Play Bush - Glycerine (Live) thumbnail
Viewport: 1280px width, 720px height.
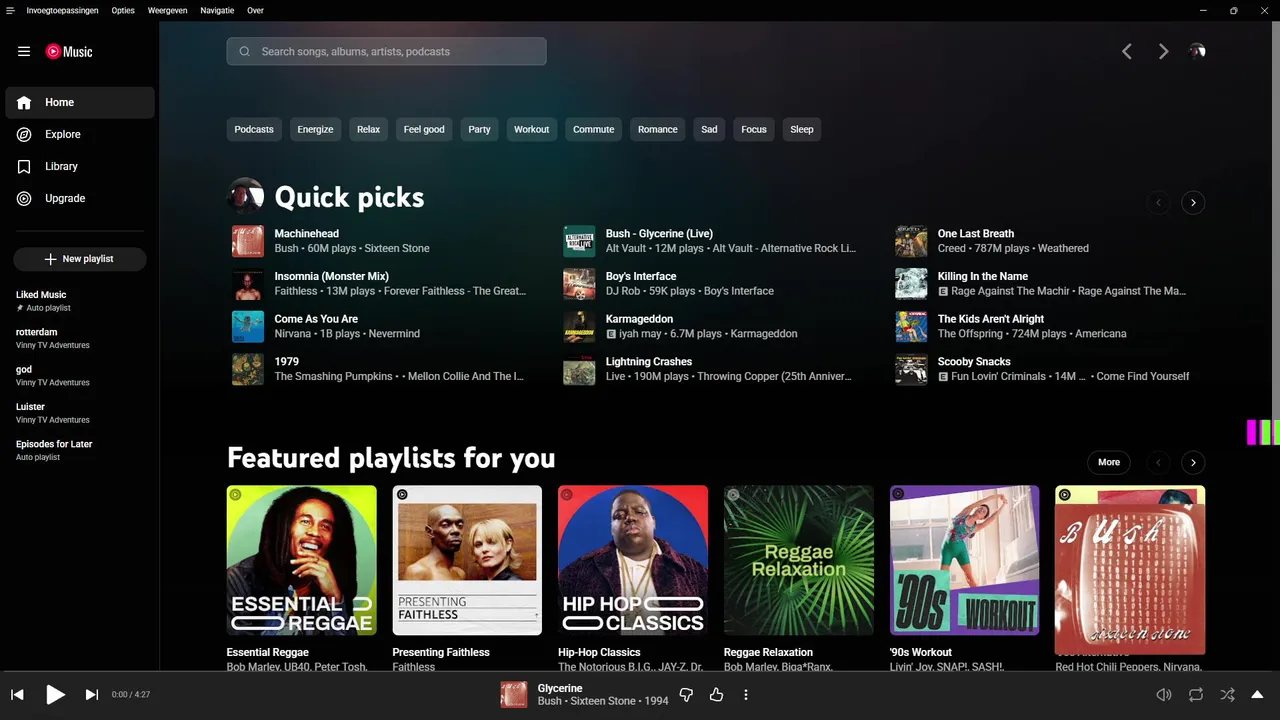coord(579,241)
